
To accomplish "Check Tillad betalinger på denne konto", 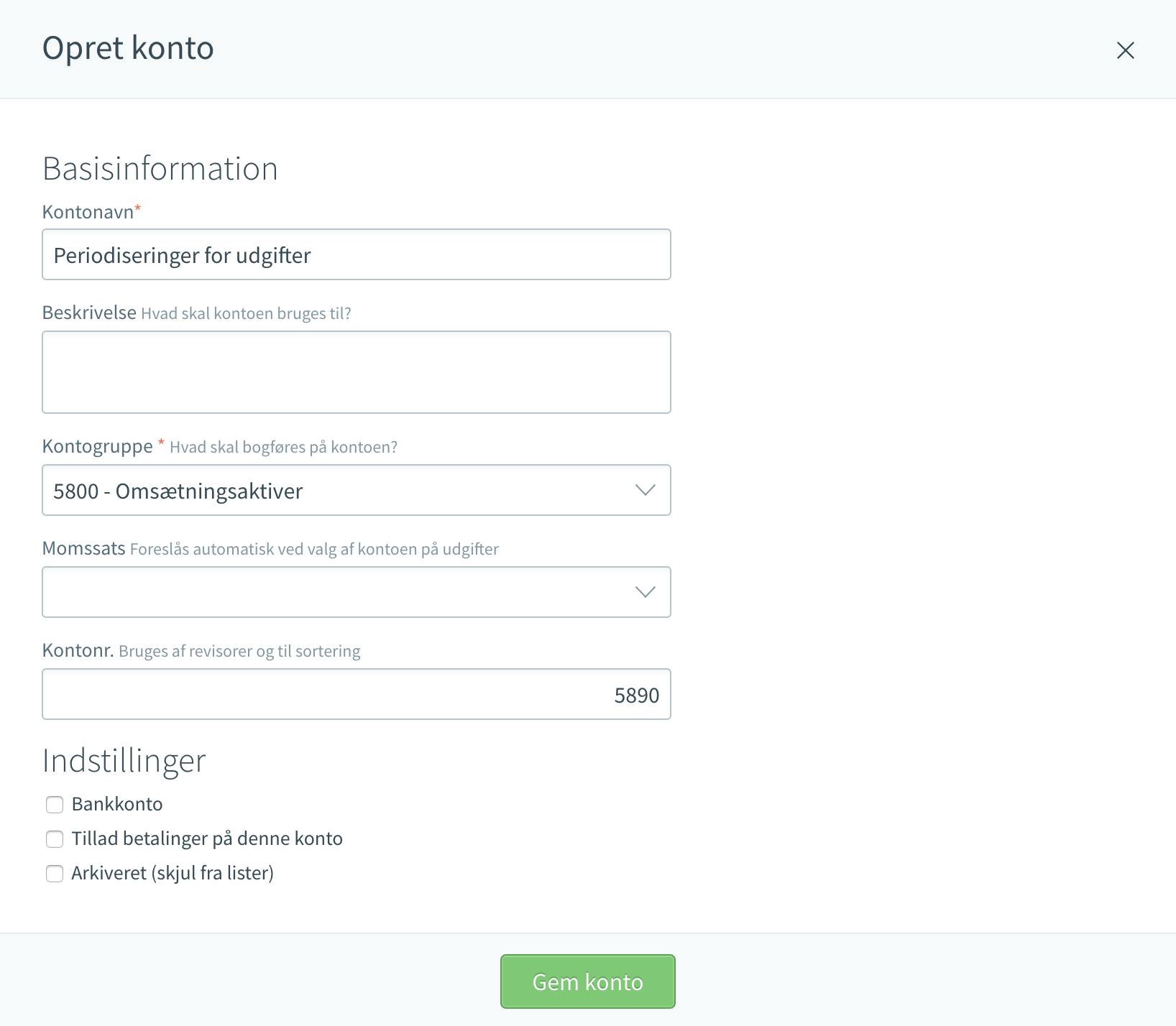I will (55, 839).
